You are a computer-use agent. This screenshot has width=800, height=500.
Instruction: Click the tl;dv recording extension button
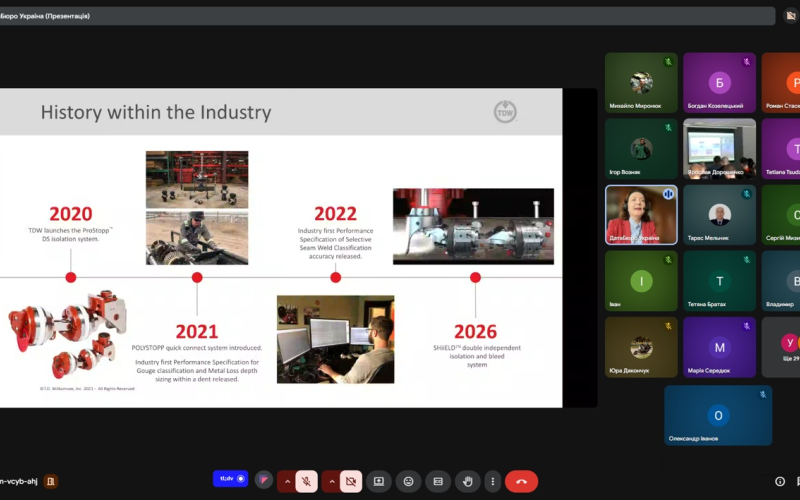click(232, 479)
